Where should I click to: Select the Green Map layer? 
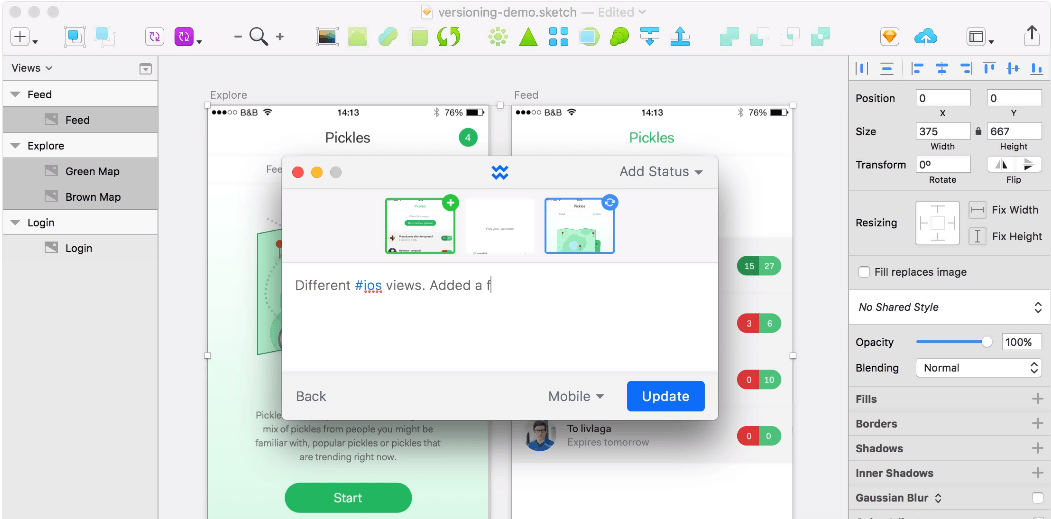pos(80,171)
